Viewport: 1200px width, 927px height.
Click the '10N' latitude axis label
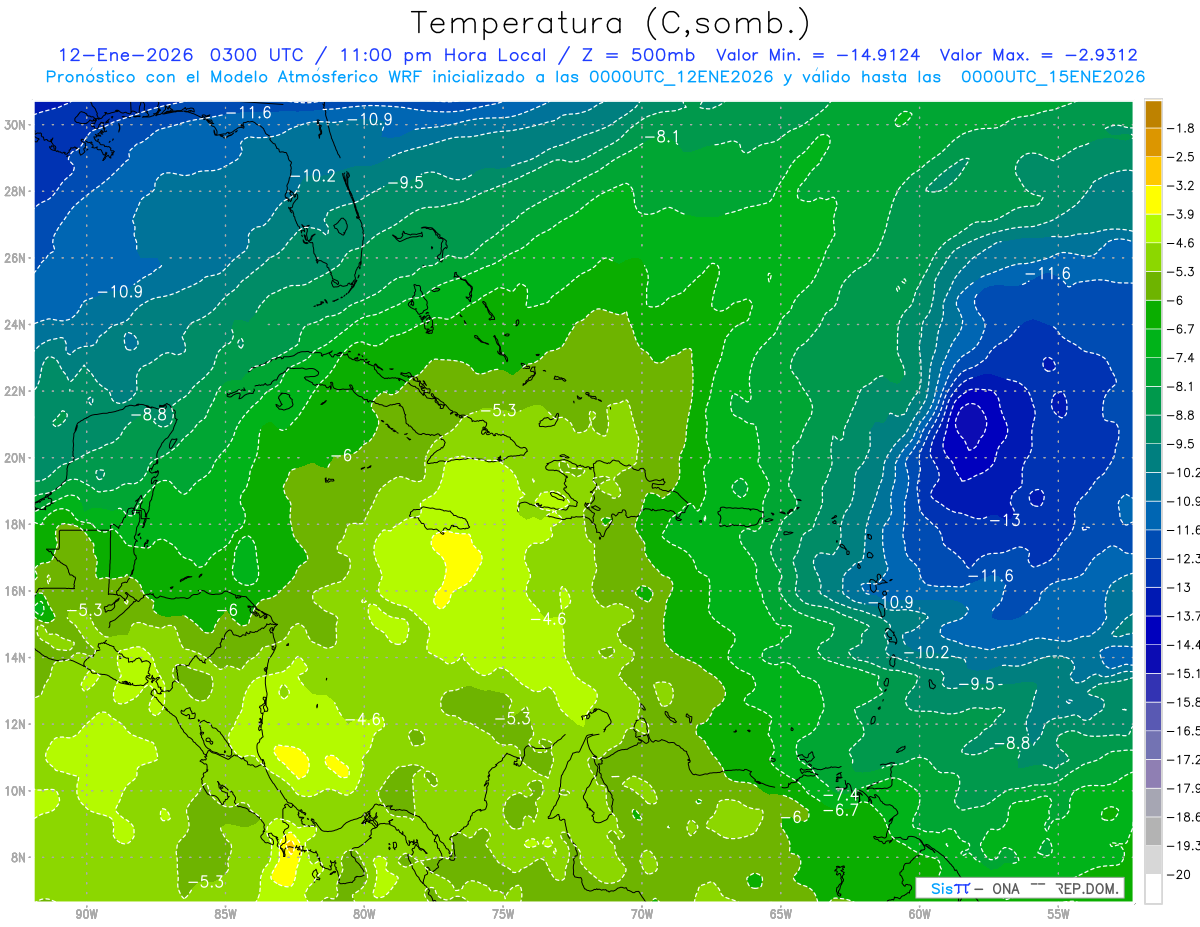coord(14,790)
